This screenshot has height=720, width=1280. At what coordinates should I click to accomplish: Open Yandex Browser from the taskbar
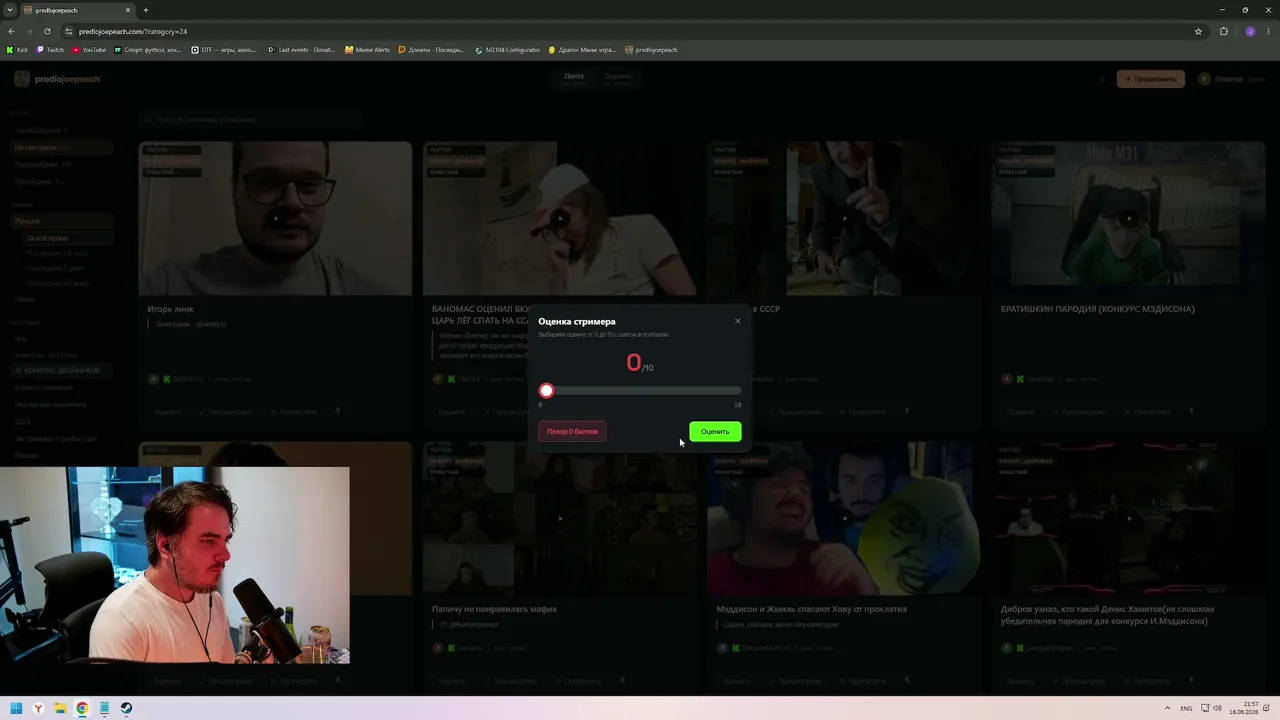[39, 708]
